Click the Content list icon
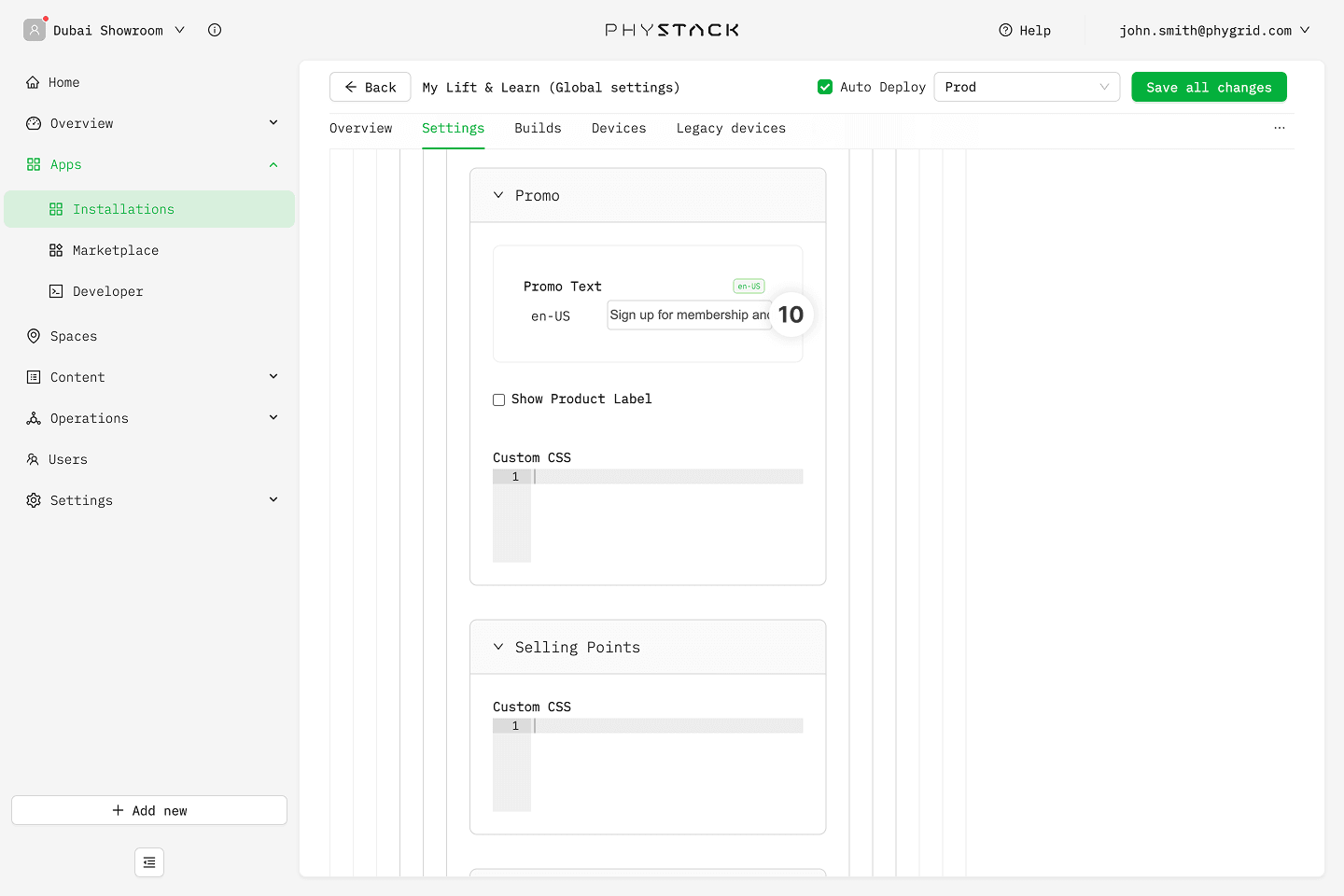Image resolution: width=1344 pixels, height=896 pixels. [x=34, y=377]
